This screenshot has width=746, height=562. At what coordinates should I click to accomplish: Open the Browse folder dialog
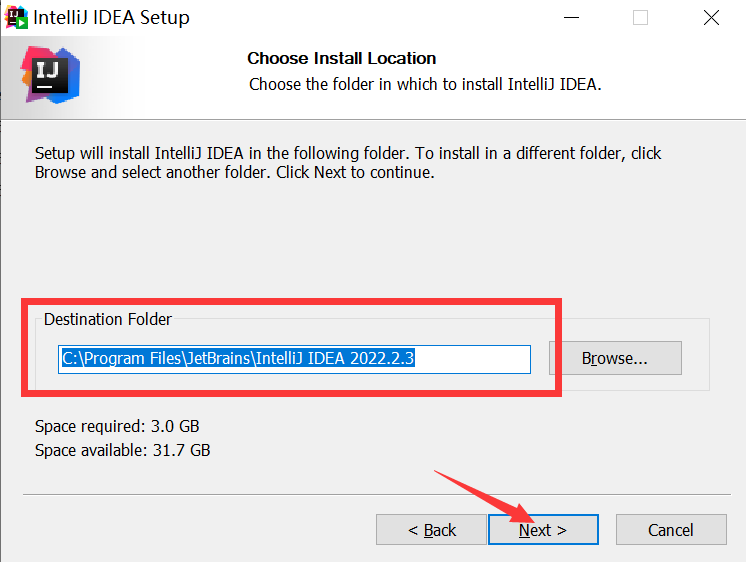pyautogui.click(x=615, y=358)
